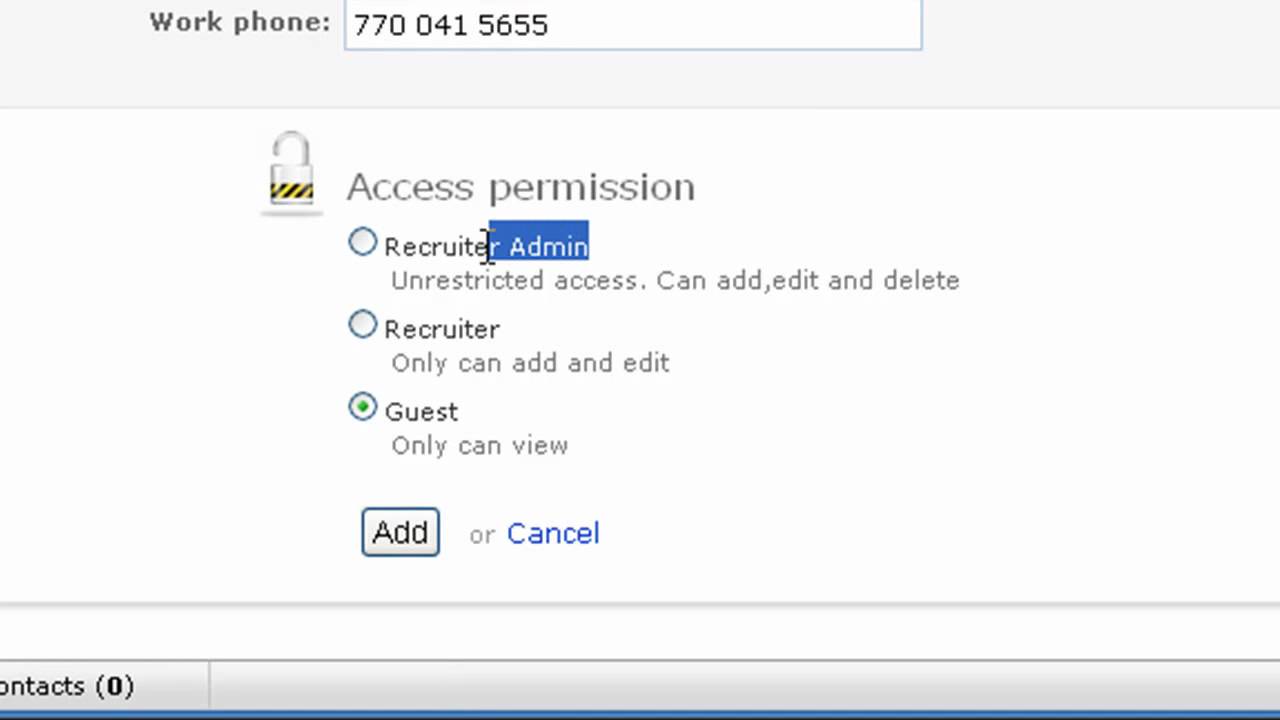Click the highlighted "Admin" text
The width and height of the screenshot is (1280, 720).
coord(547,246)
